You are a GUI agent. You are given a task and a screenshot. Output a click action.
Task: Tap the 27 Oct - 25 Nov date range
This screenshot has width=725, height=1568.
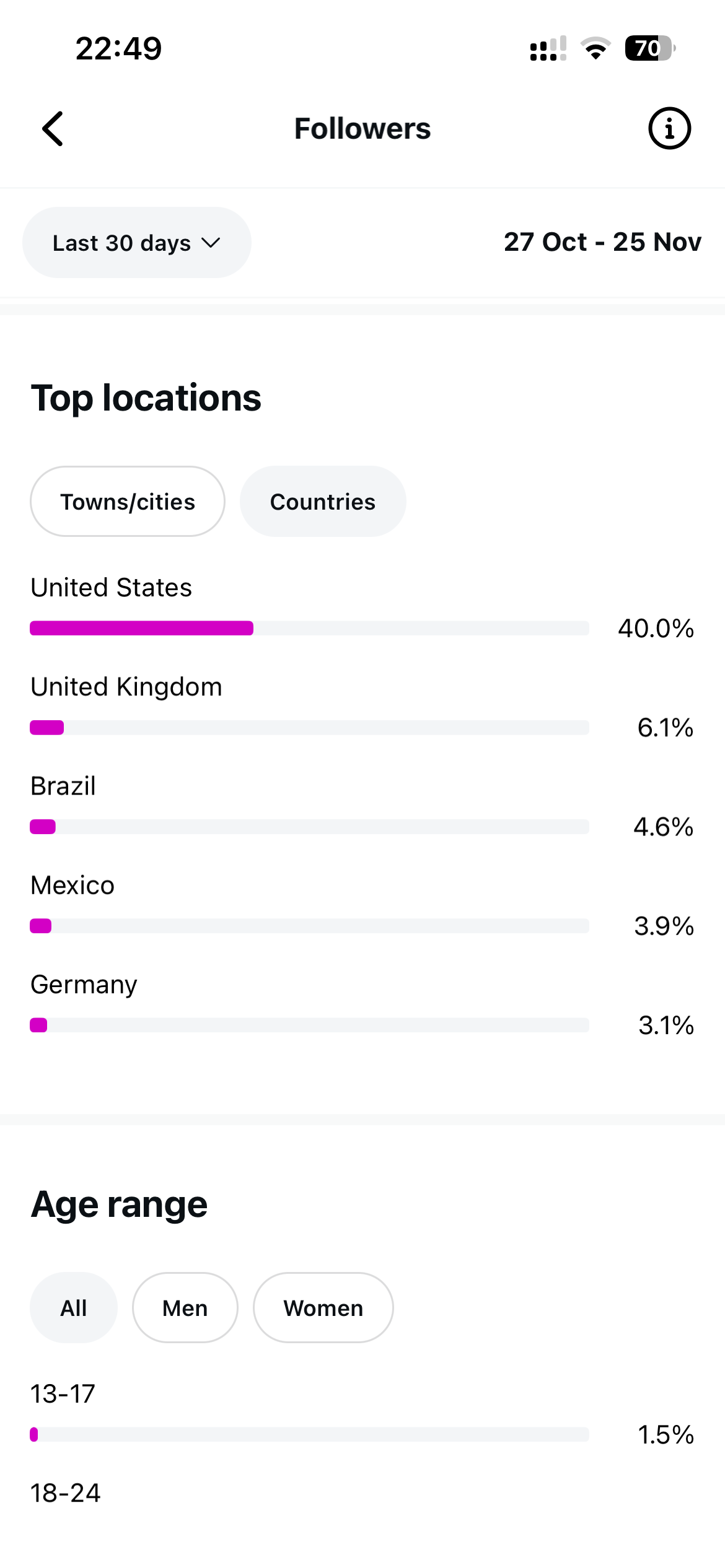click(602, 242)
